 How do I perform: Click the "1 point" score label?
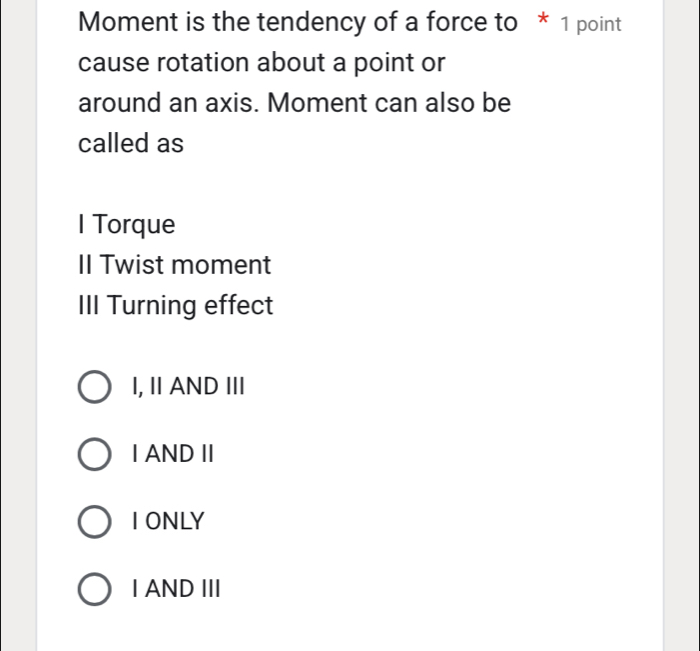[x=591, y=23]
